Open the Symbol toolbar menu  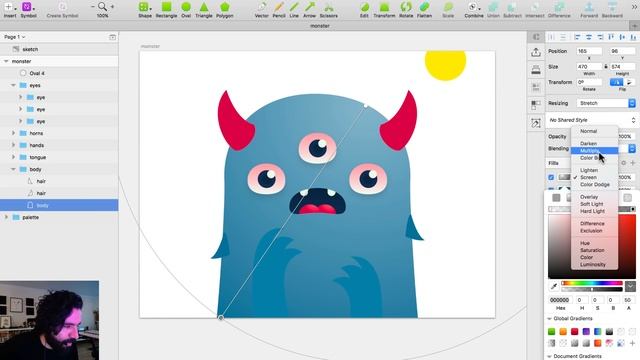(28, 10)
